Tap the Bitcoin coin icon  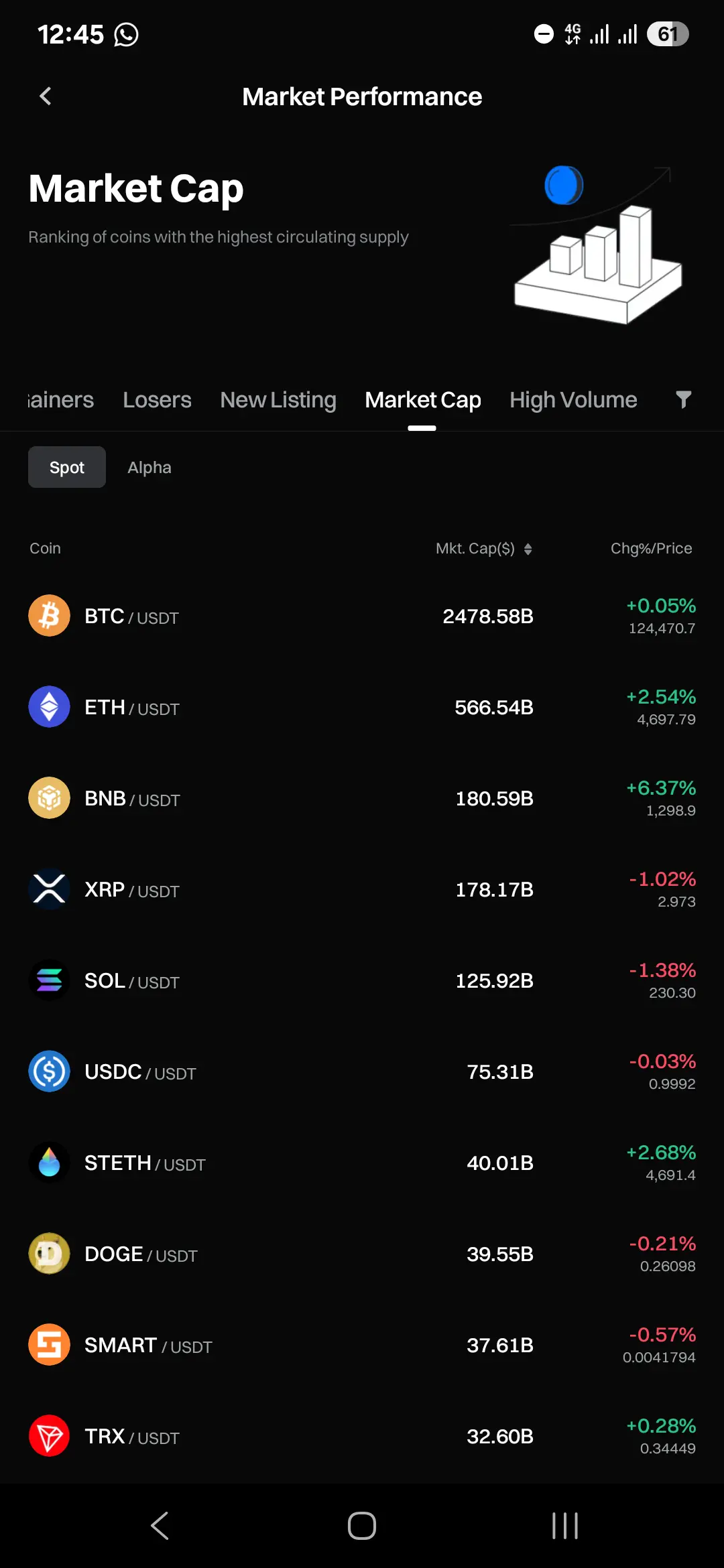[49, 616]
